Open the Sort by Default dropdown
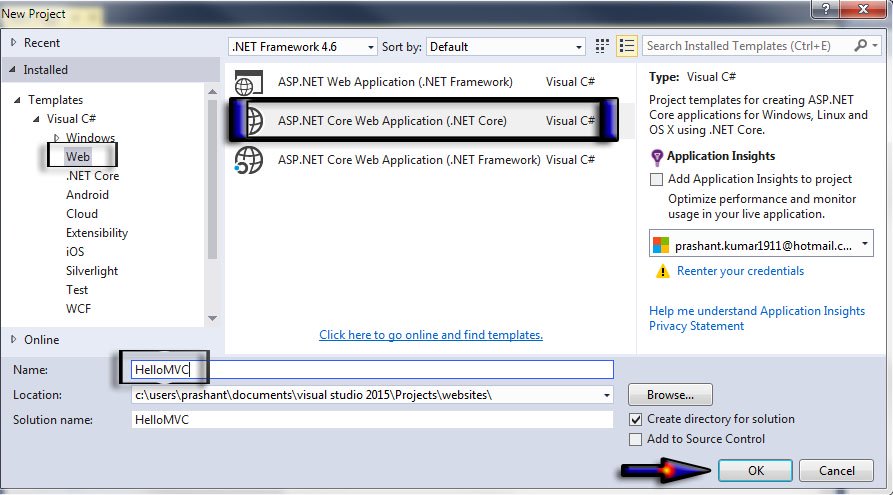893x495 pixels. [506, 47]
